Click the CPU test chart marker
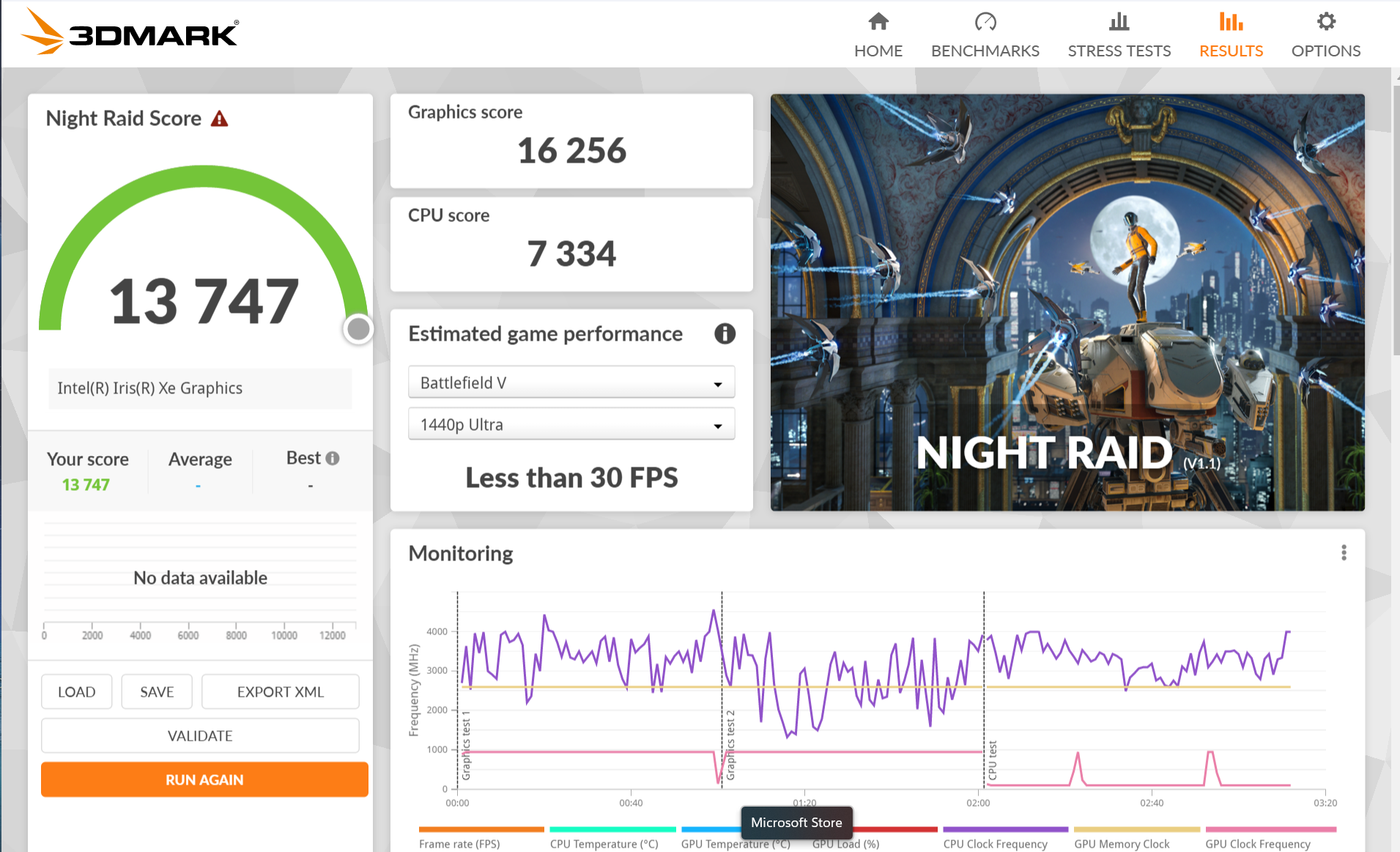 [x=993, y=760]
